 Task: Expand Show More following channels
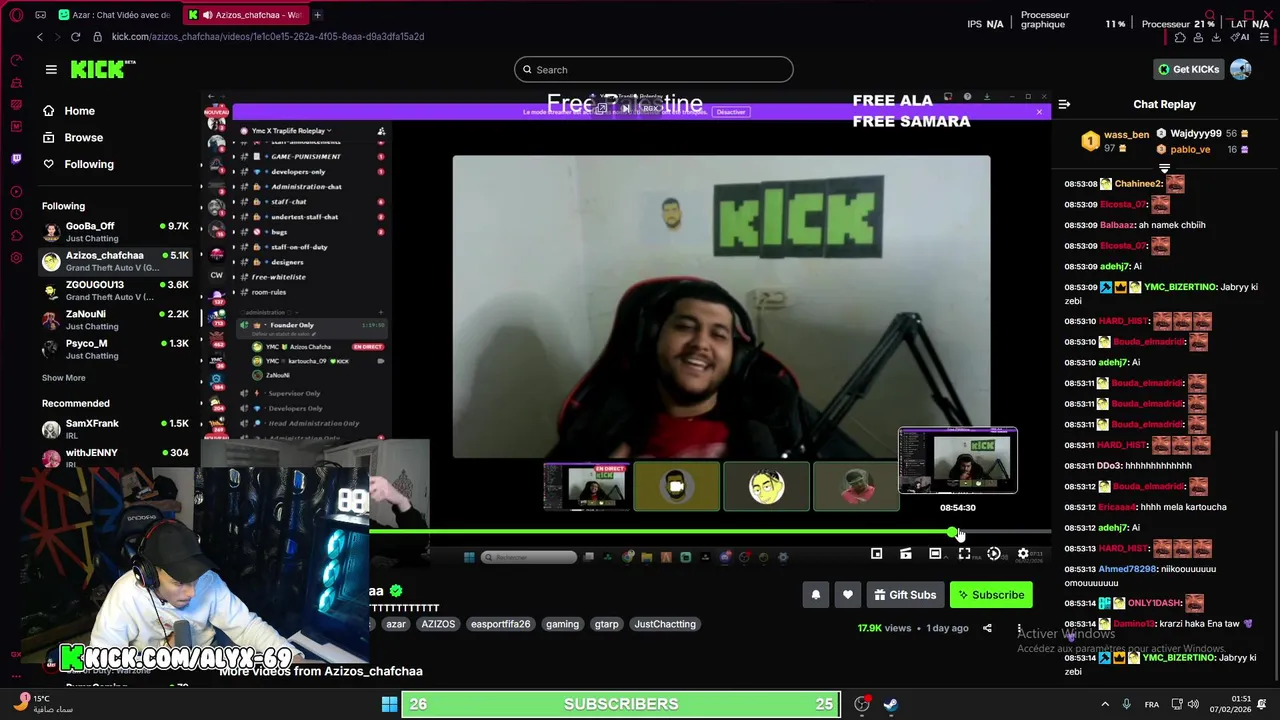coord(63,378)
